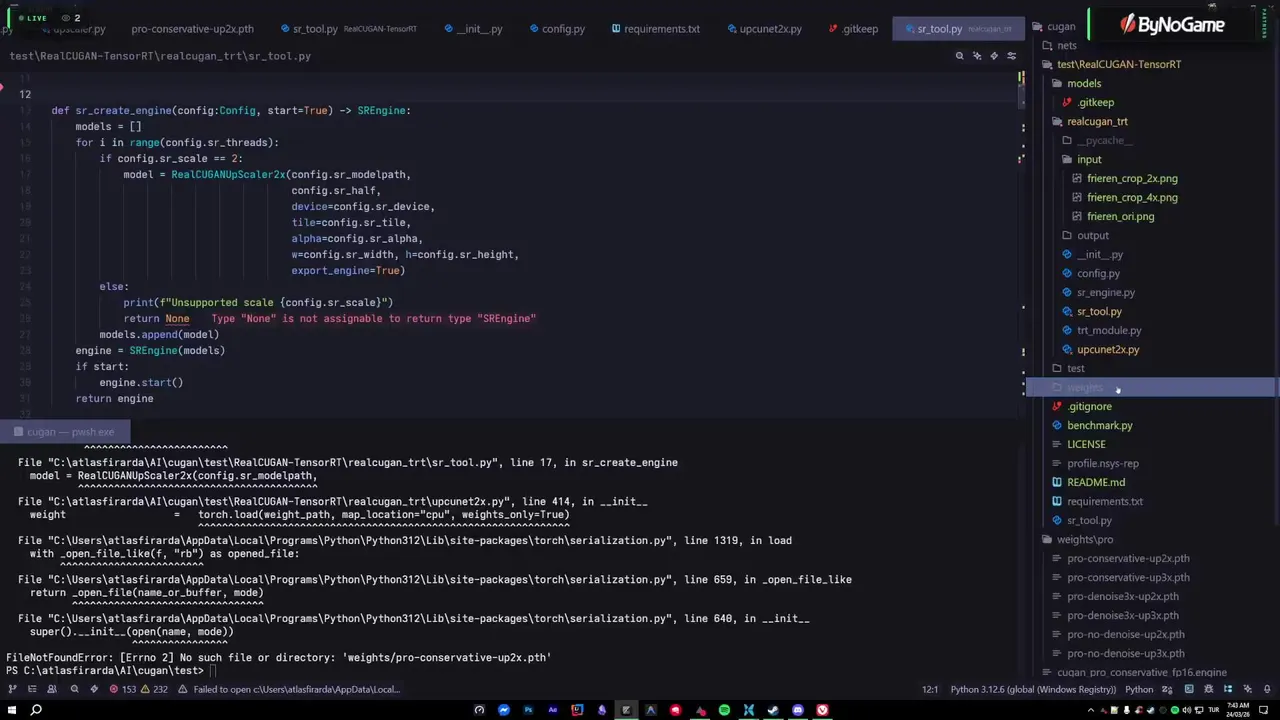This screenshot has height=720, width=1280.
Task: Click the search icon in editor toolbar
Action: click(959, 56)
